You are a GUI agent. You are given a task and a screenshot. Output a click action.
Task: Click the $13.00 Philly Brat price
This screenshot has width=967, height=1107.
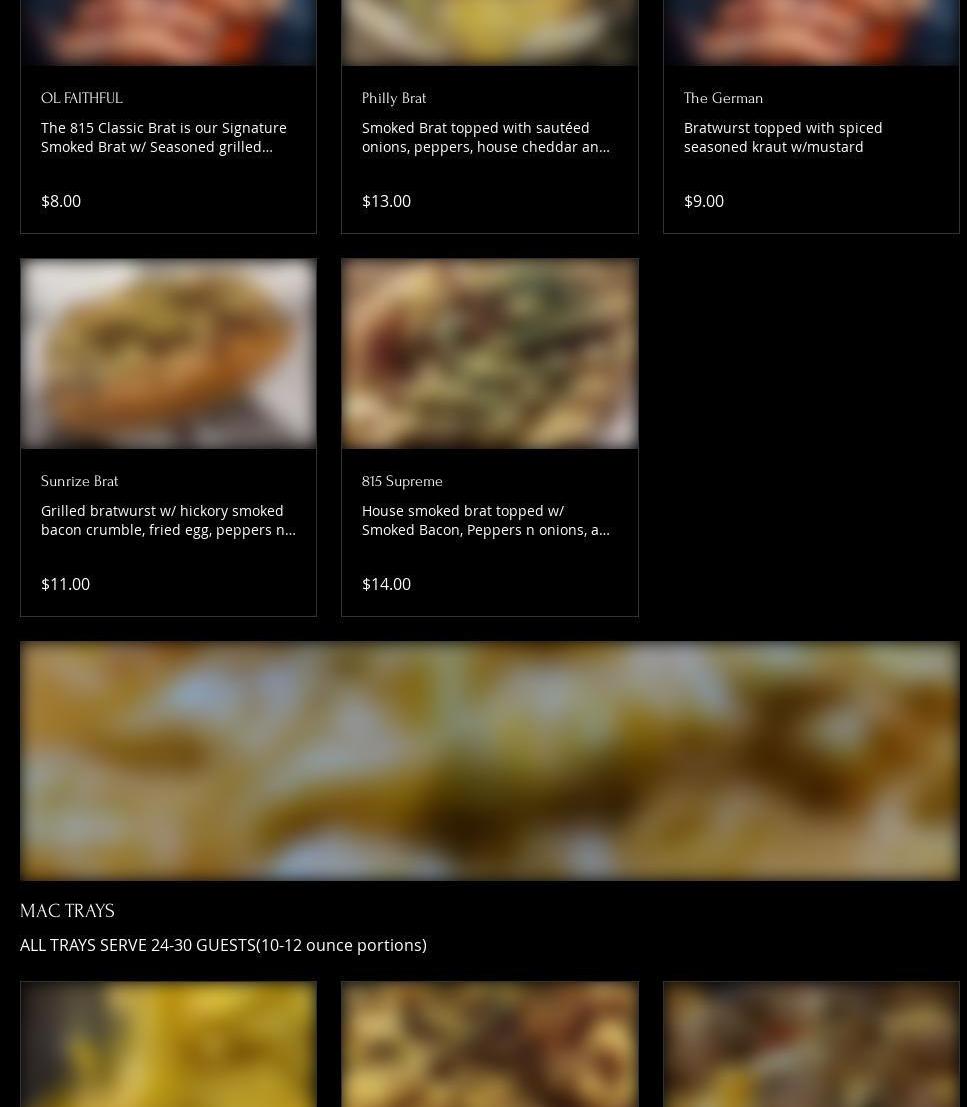[386, 201]
